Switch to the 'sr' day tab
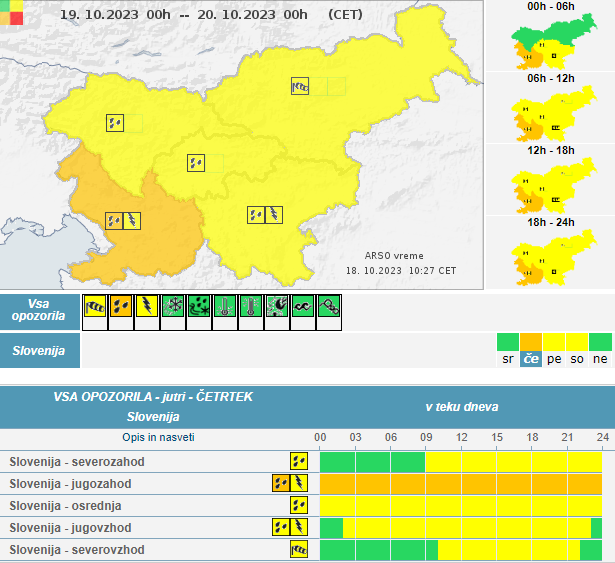The width and height of the screenshot is (615, 563). coord(508,358)
